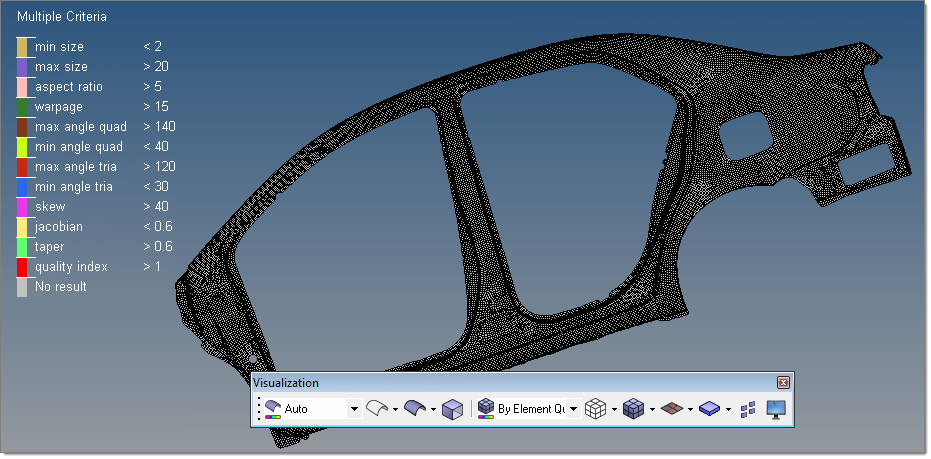This screenshot has width=931, height=459.
Task: Click the small squares visualization icon
Action: pos(748,409)
